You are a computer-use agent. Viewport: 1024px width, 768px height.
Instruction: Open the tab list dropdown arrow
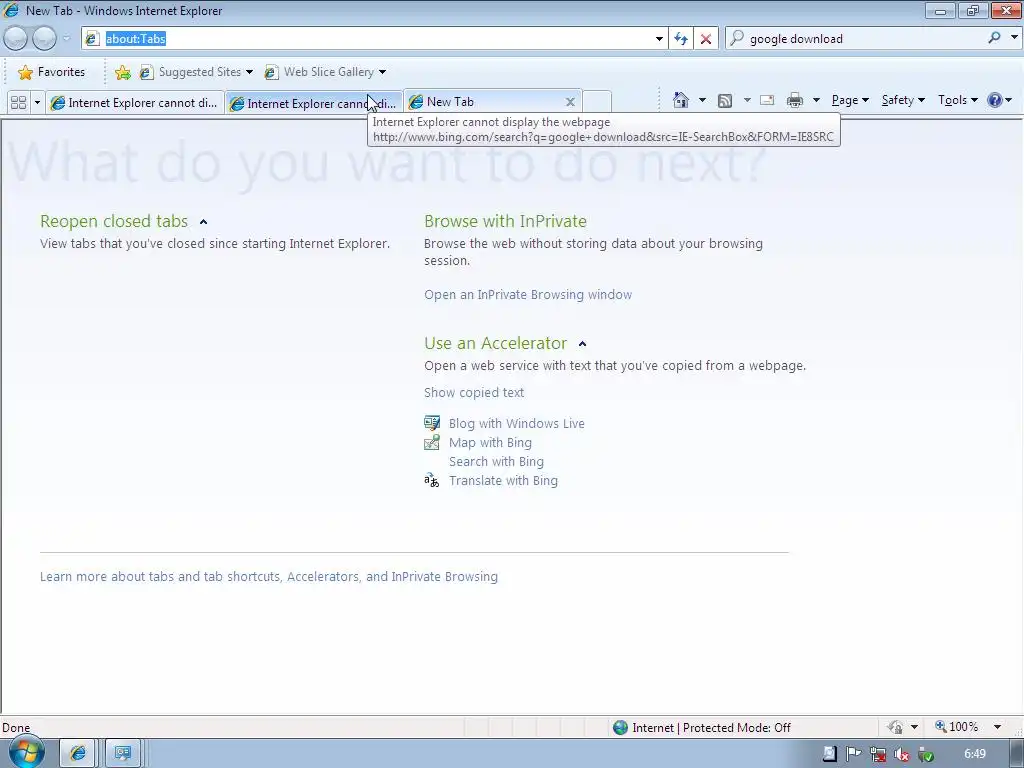coord(37,103)
